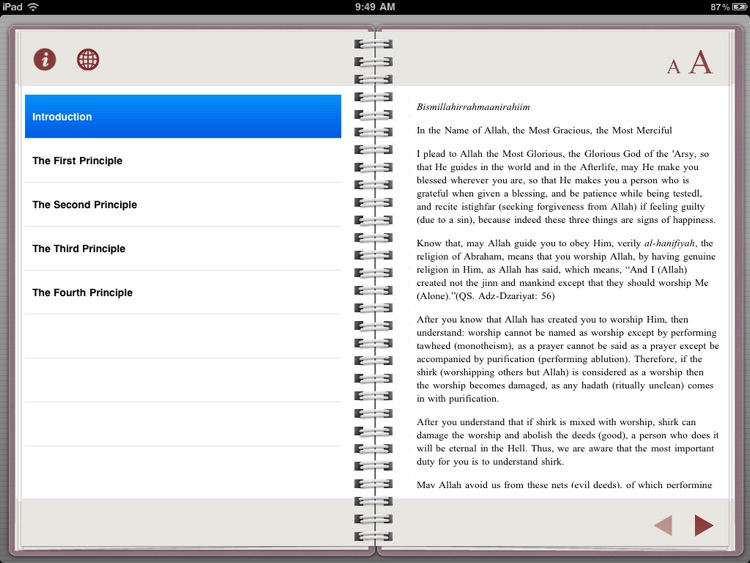Decrease font size with small A
The image size is (750, 563).
[673, 66]
